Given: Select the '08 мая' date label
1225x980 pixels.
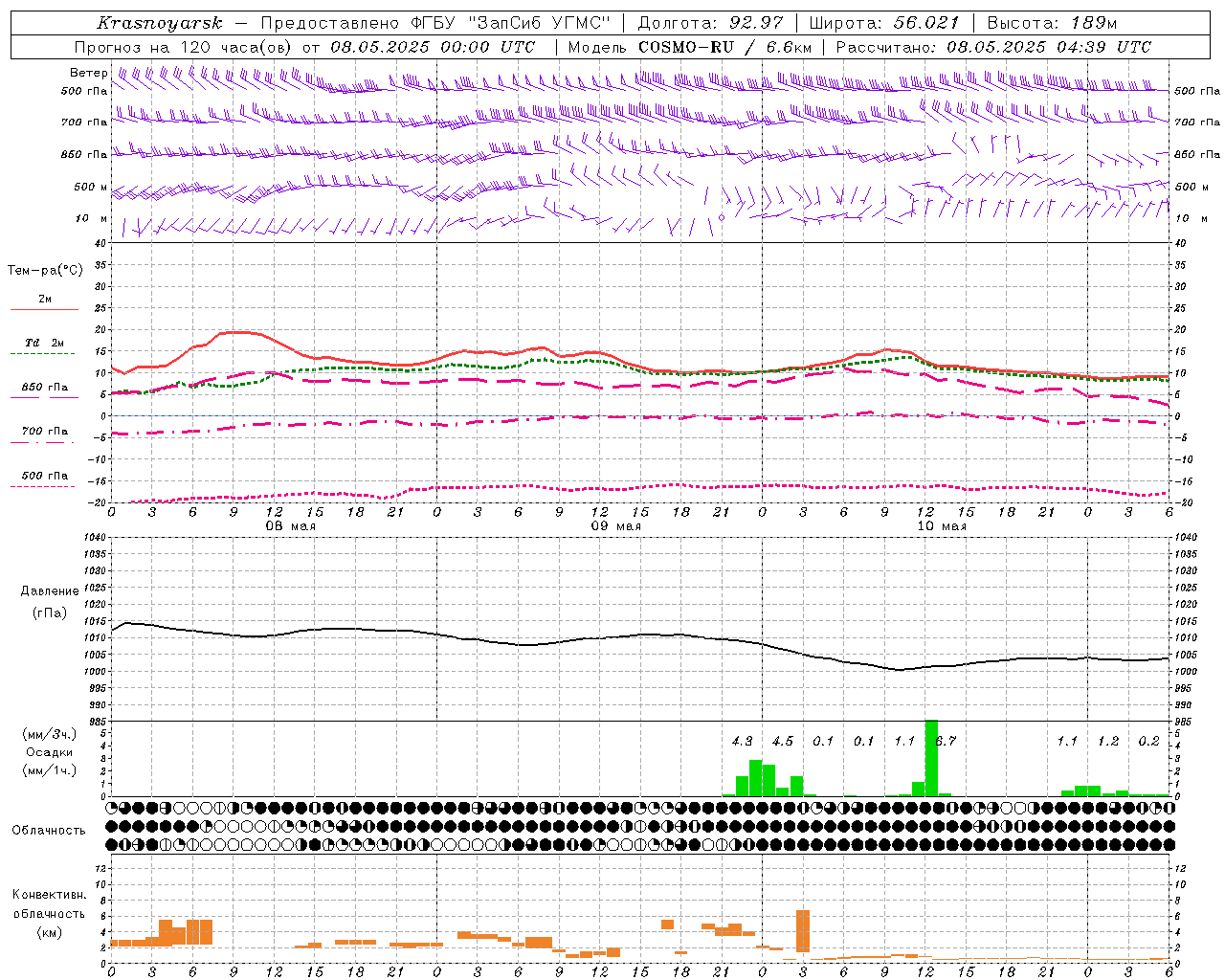Looking at the screenshot, I should point(290,526).
